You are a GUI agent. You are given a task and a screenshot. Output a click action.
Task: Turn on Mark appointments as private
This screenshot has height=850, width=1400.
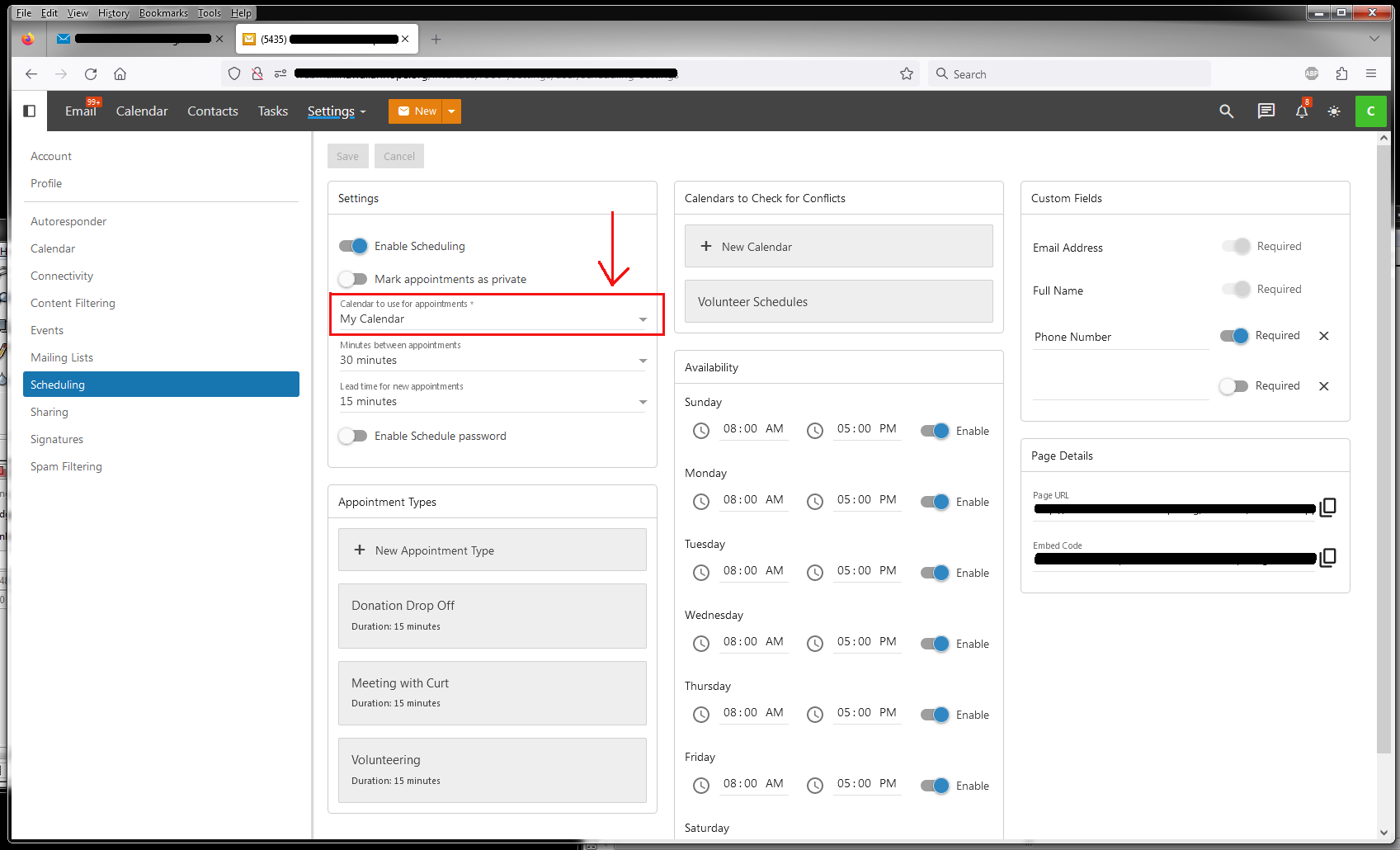coord(353,279)
